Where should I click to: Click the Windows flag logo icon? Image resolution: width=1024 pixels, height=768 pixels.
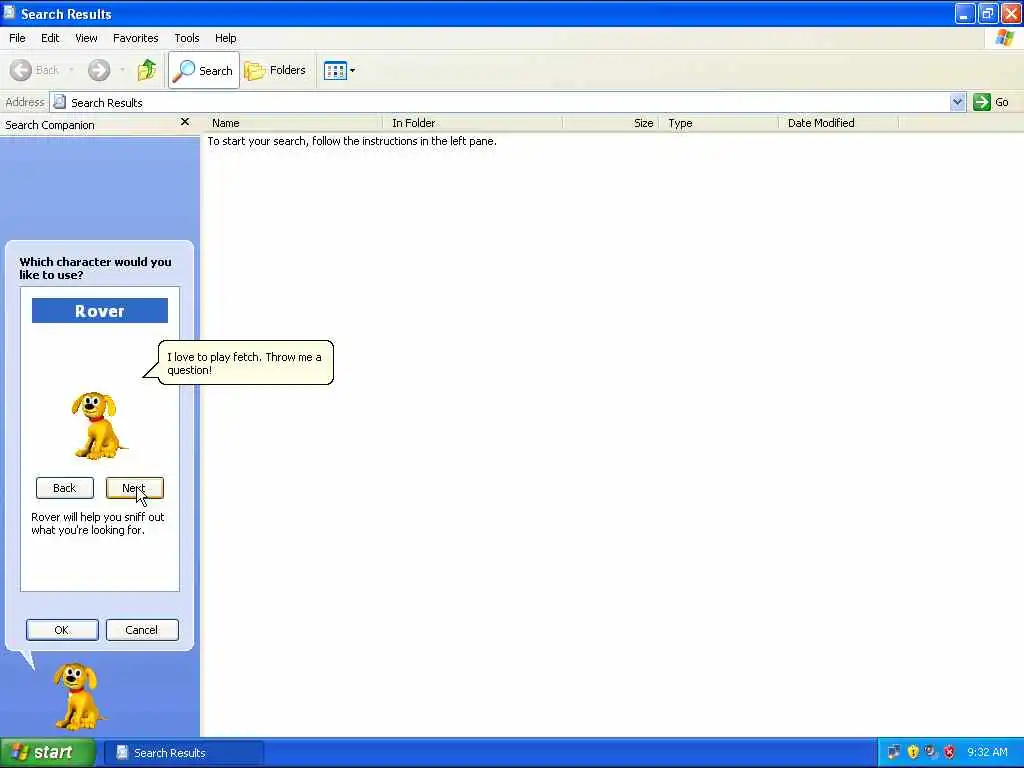(x=1004, y=38)
